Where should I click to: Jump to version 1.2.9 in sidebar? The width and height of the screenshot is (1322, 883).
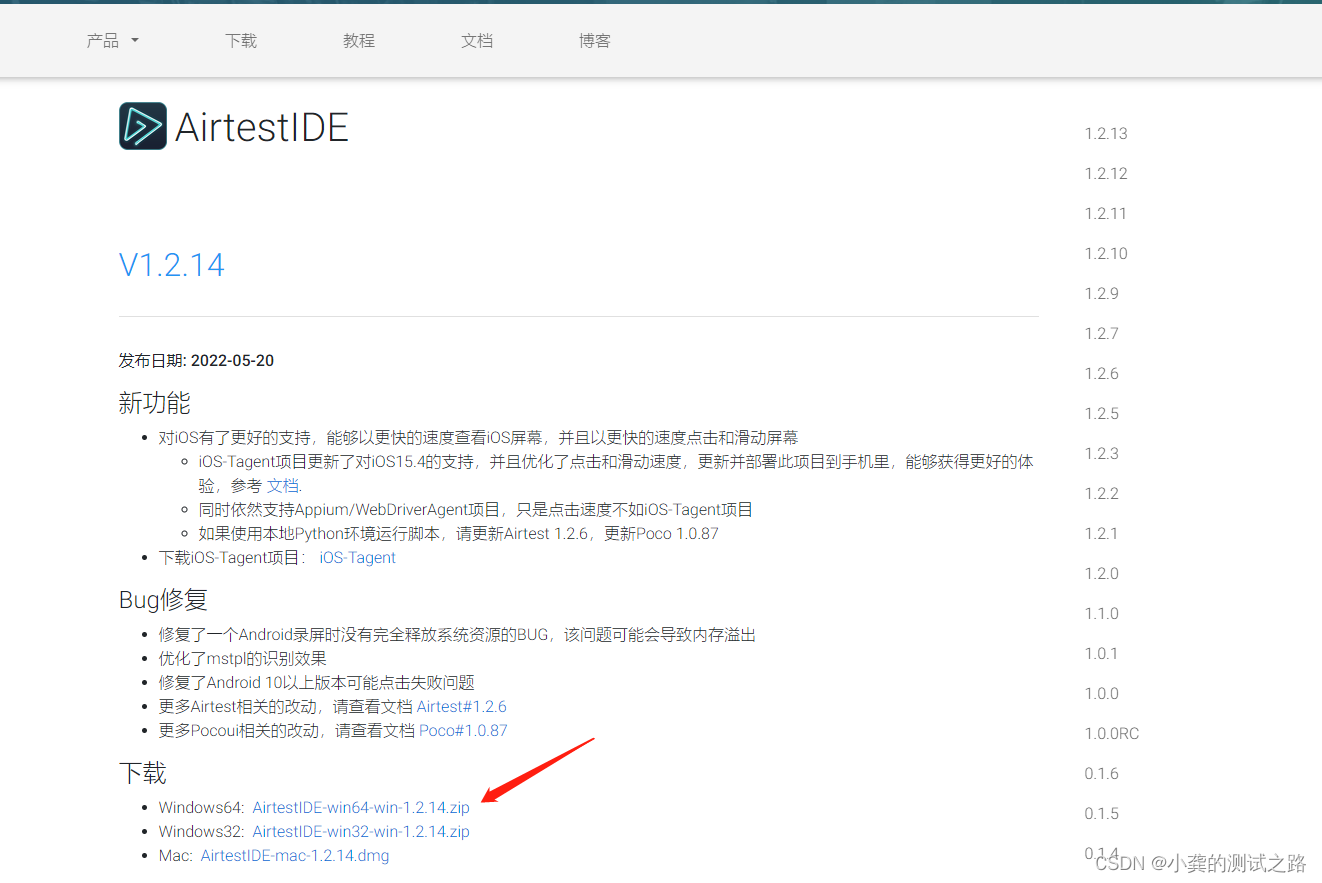1102,294
